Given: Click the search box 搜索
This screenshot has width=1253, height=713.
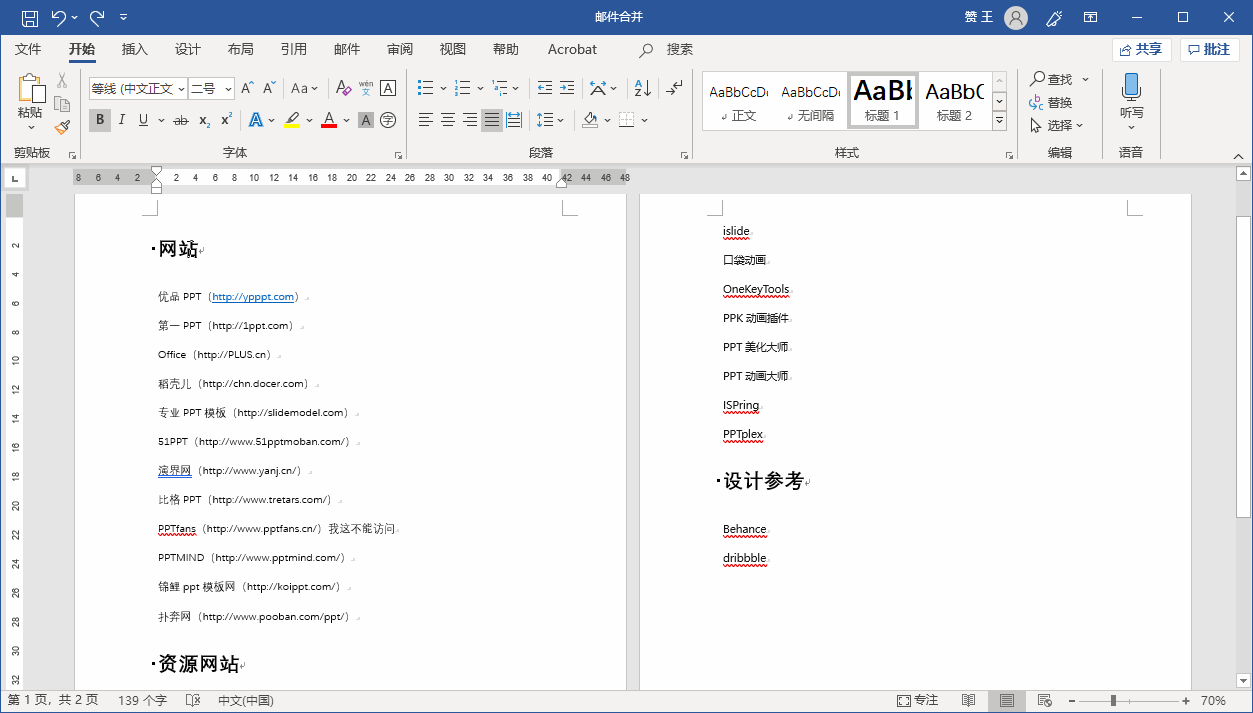Looking at the screenshot, I should tap(679, 49).
